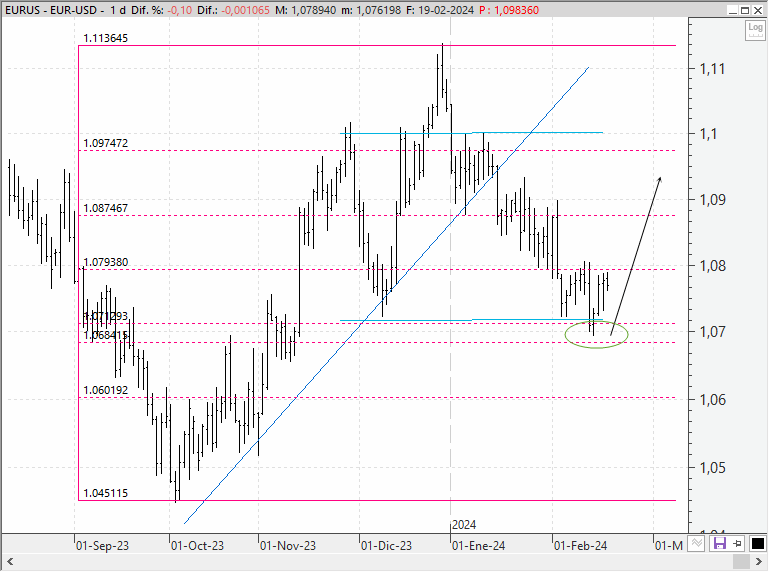The height and width of the screenshot is (572, 769).
Task: Click the 01-Sep-23 date label
Action: pyautogui.click(x=103, y=546)
